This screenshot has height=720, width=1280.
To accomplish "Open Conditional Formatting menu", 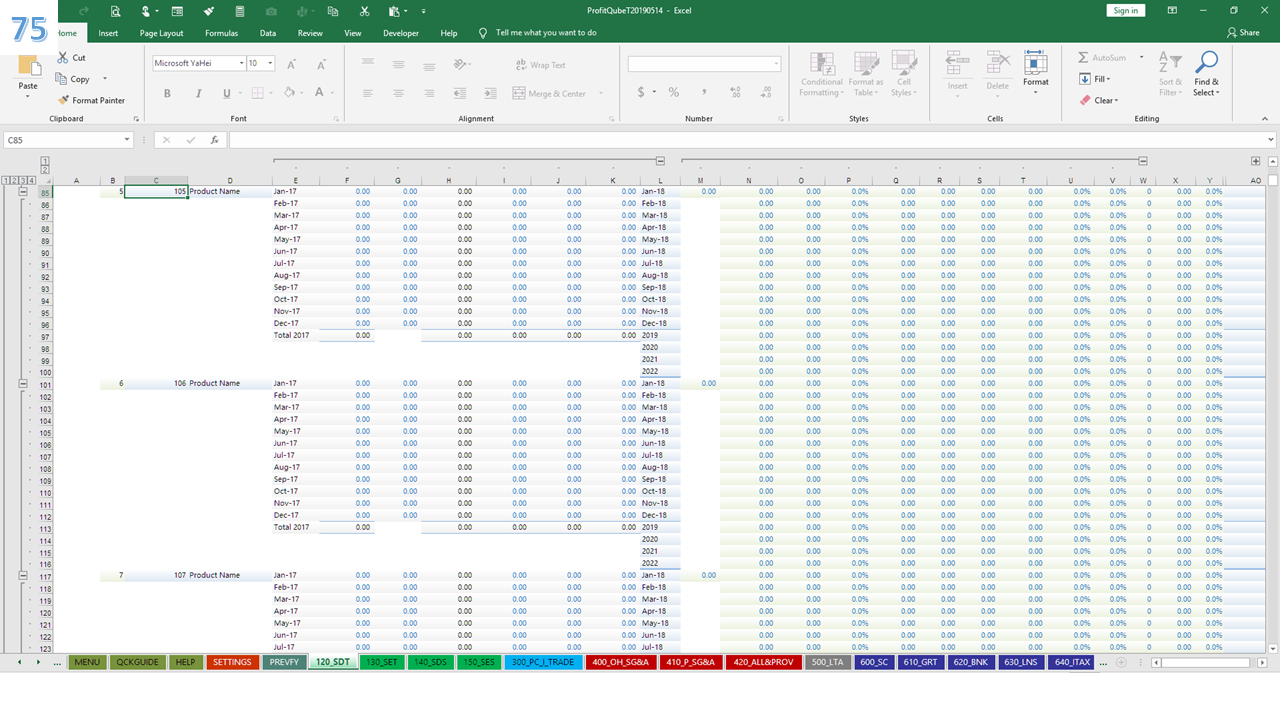I will pos(822,75).
